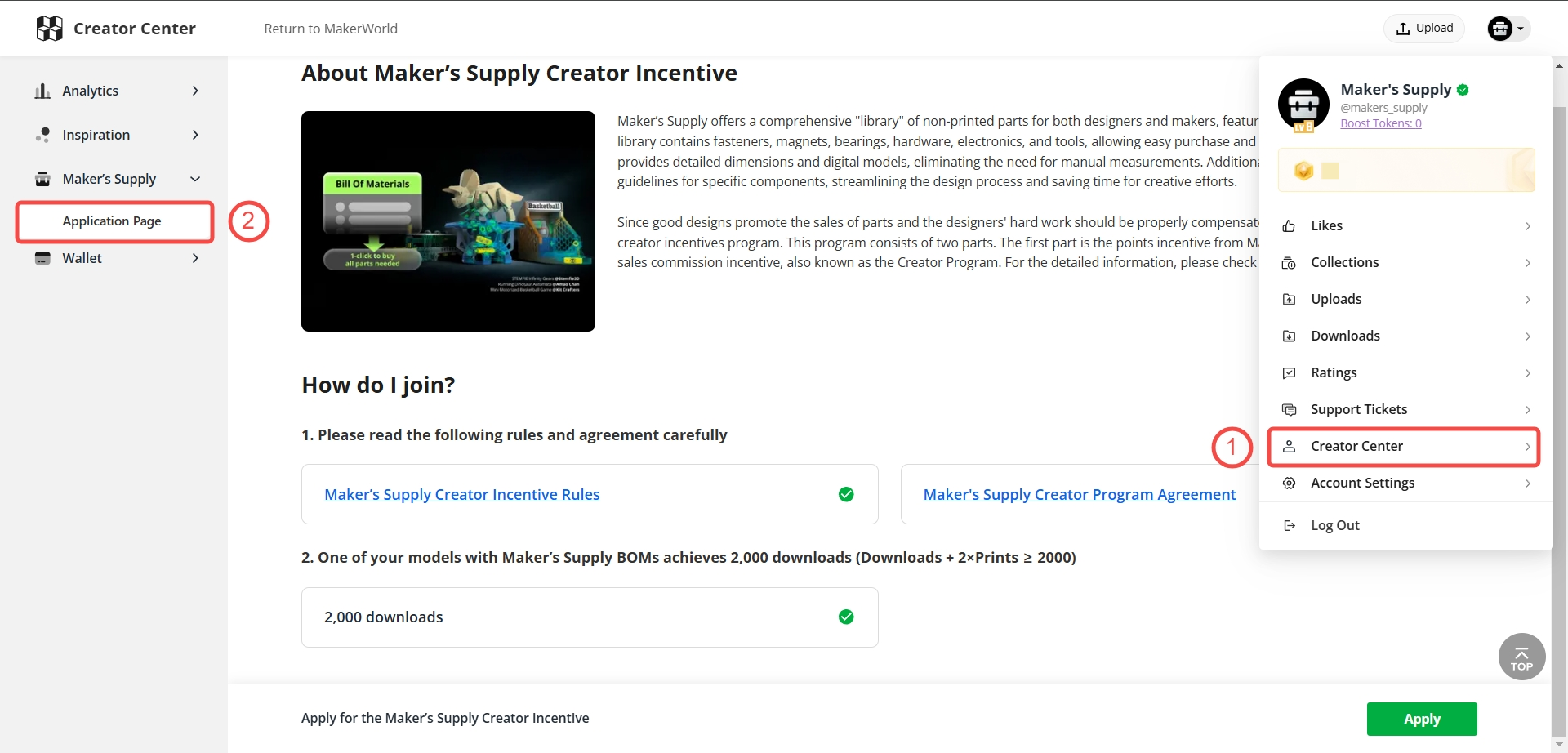Viewport: 1568px width, 753px height.
Task: Click the Maker's Supply sidebar icon
Action: 42,179
